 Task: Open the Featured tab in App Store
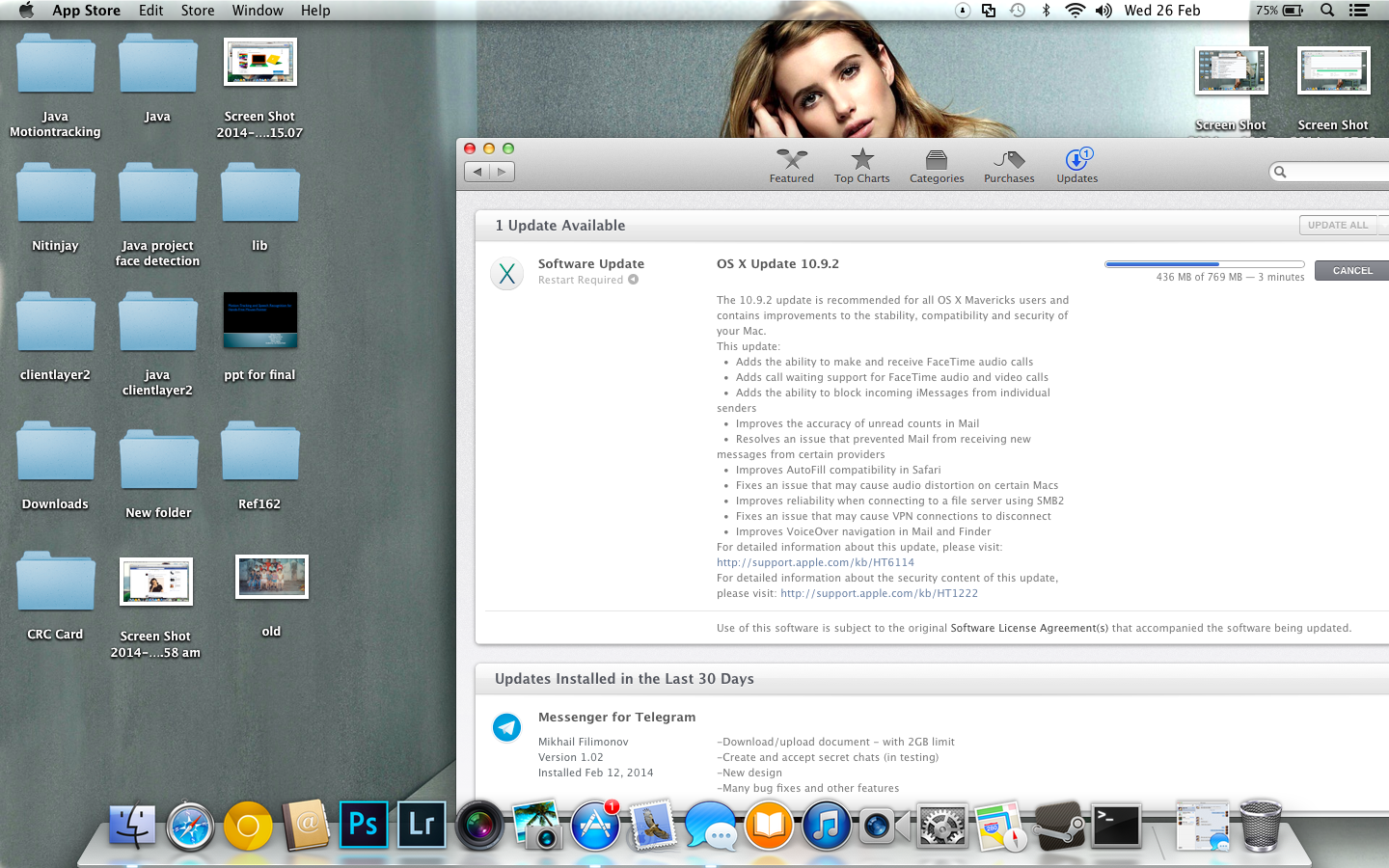pyautogui.click(x=791, y=165)
